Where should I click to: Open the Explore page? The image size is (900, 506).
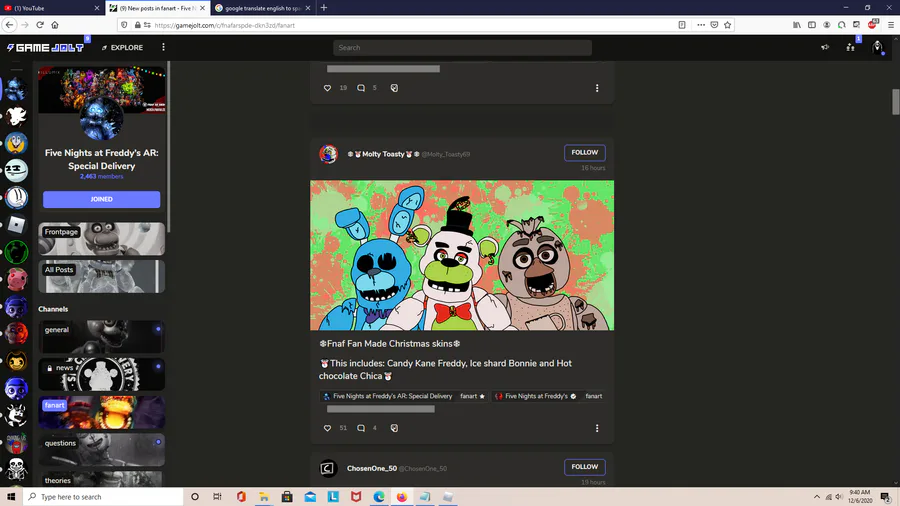122,48
